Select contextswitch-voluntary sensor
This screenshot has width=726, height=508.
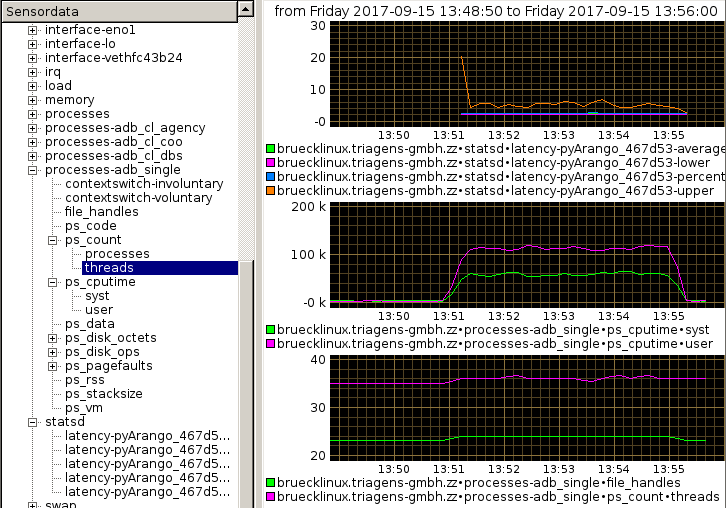point(138,198)
